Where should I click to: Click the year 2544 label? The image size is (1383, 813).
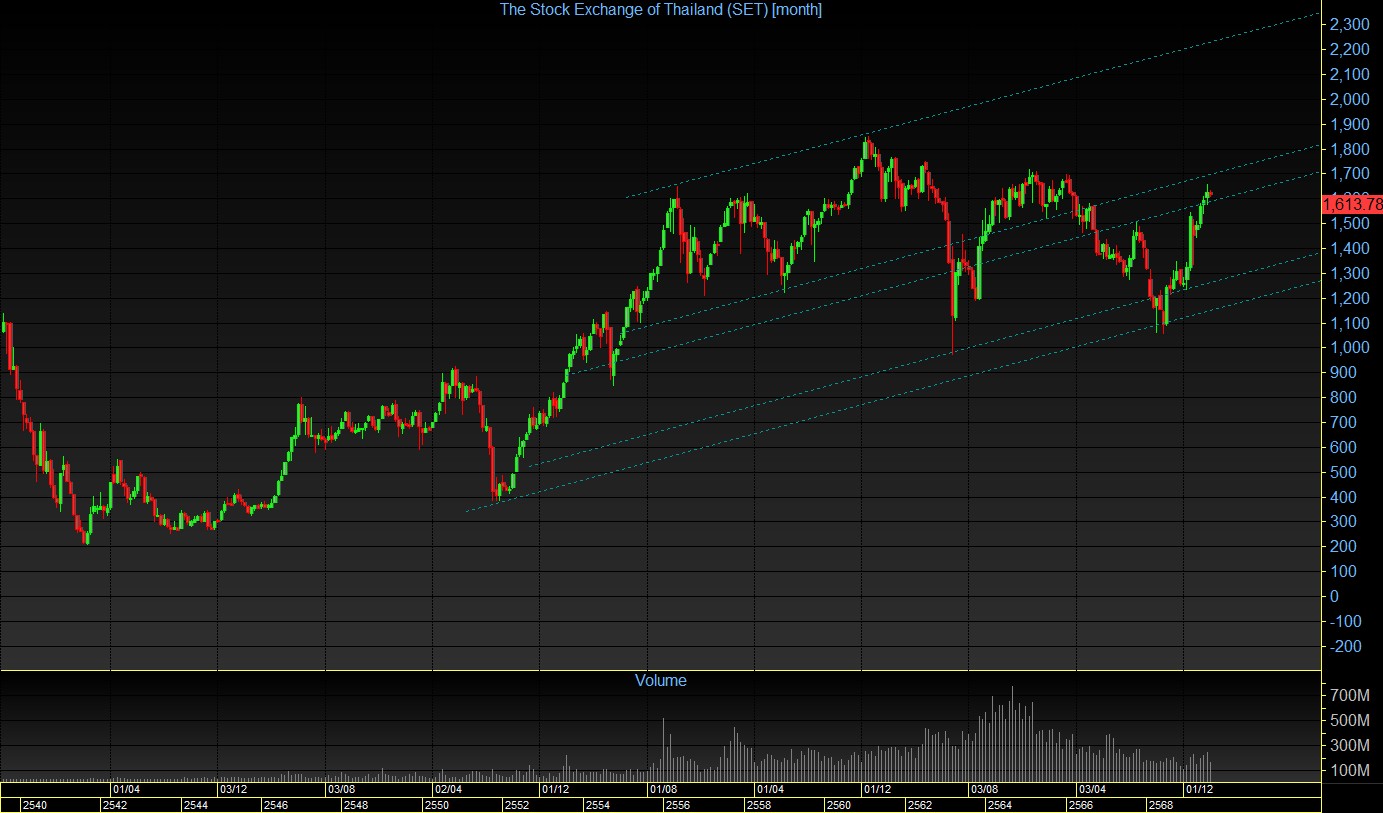(x=196, y=805)
